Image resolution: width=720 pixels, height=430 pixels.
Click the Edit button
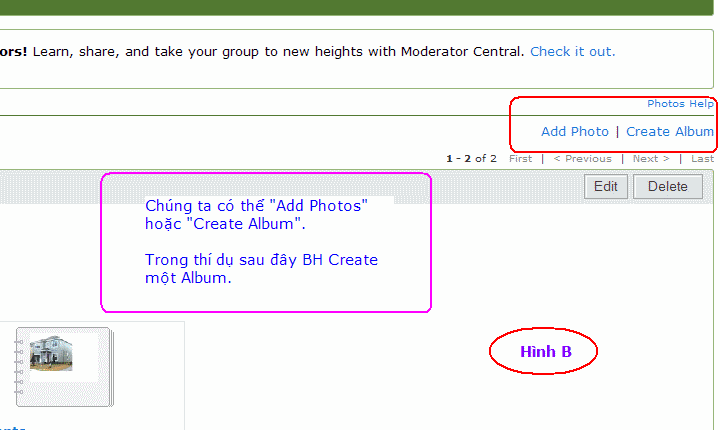pos(606,187)
